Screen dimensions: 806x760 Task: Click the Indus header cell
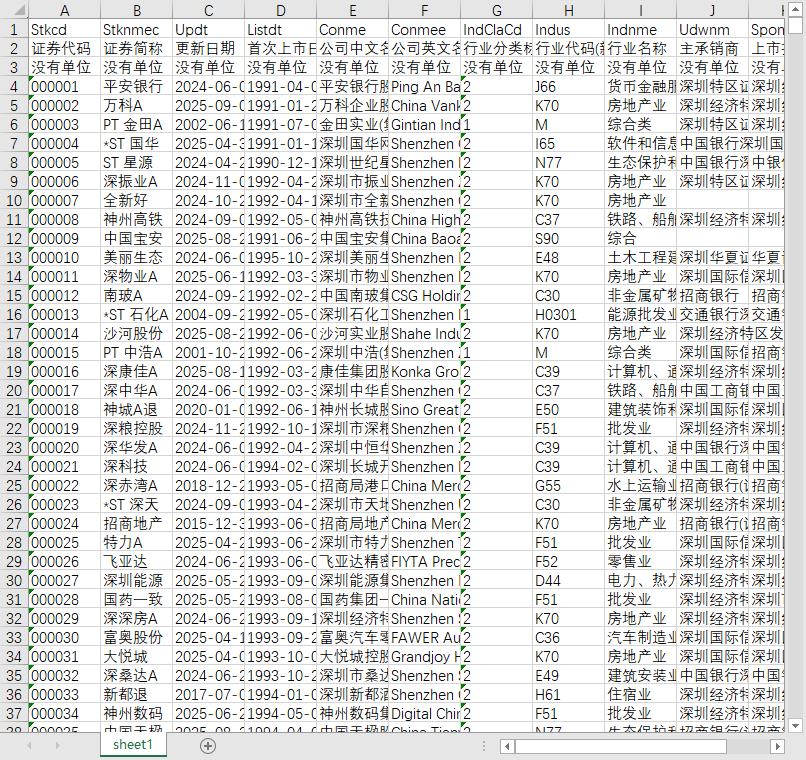tap(569, 29)
